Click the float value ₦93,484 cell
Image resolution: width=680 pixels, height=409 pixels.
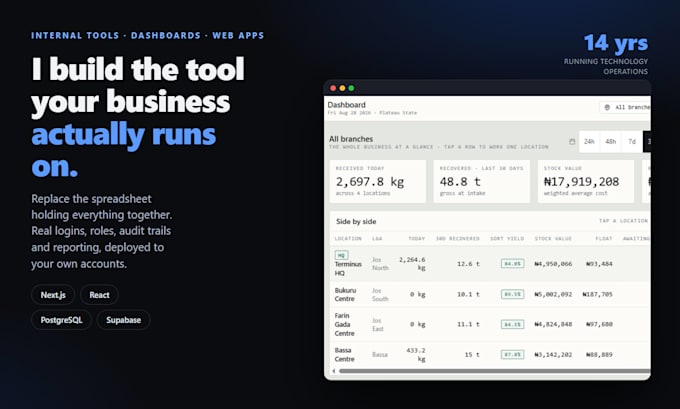point(599,264)
